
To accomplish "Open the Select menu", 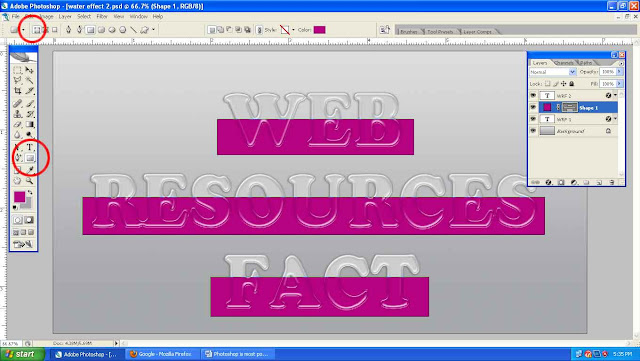I will pos(84,17).
